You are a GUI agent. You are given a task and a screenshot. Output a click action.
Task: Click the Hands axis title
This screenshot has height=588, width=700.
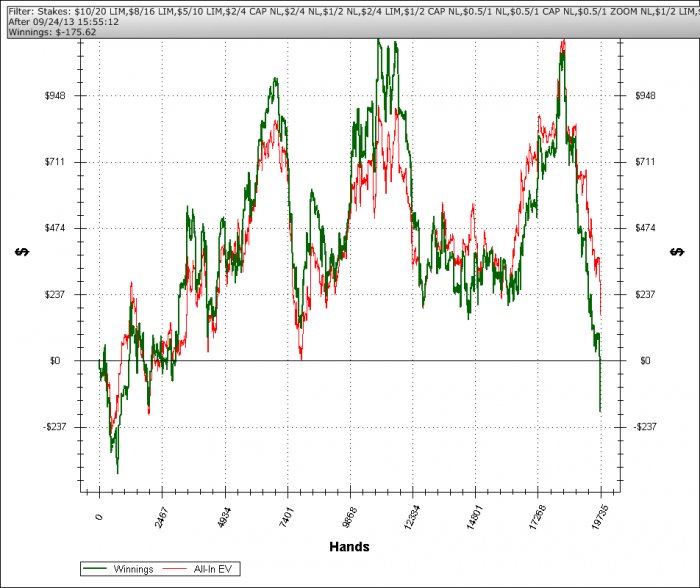coord(349,546)
